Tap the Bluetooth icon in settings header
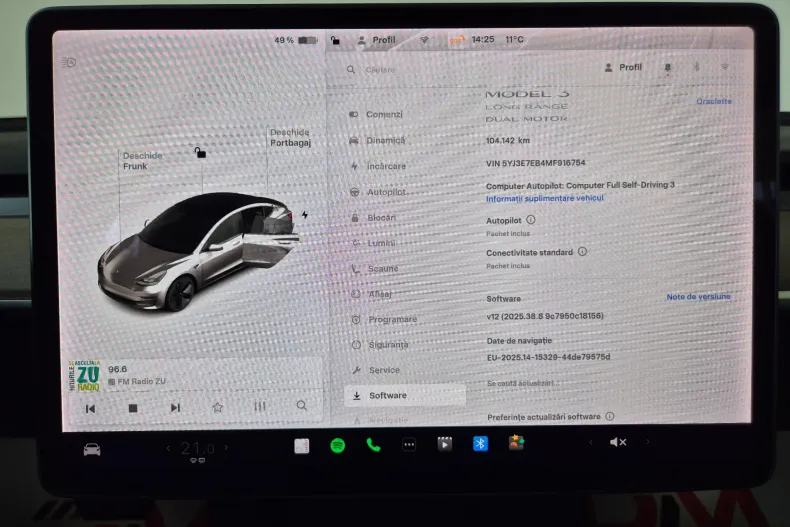 pyautogui.click(x=696, y=67)
